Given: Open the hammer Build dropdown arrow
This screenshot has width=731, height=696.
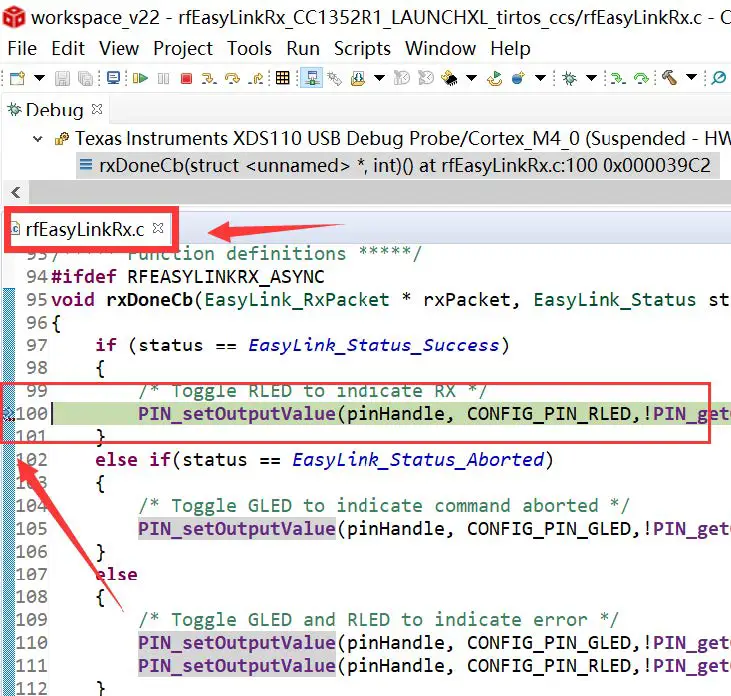Looking at the screenshot, I should [x=692, y=77].
